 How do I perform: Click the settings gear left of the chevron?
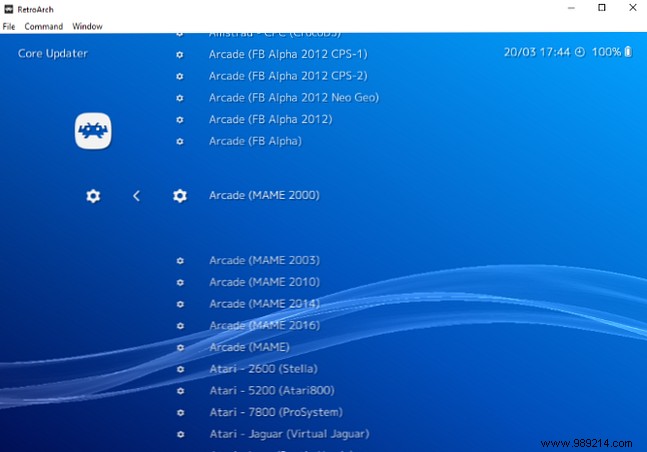pyautogui.click(x=93, y=196)
